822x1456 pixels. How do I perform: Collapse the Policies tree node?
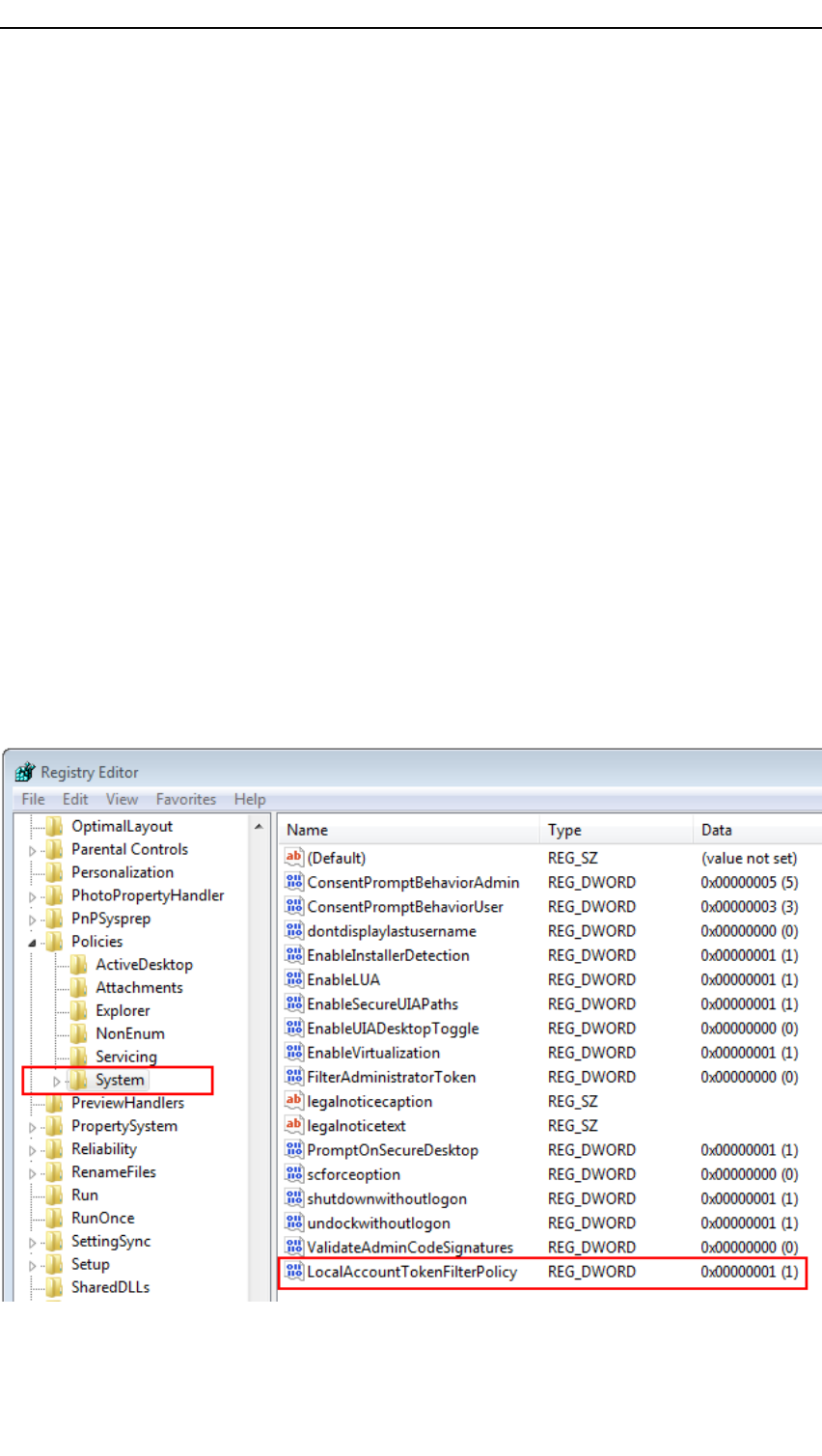point(33,943)
